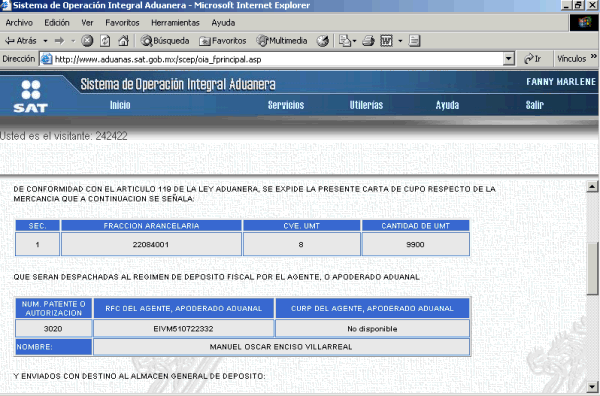Viewport: 600px width, 396px height.
Task: Click the FANNY MARLENE user name
Action: (x=561, y=81)
